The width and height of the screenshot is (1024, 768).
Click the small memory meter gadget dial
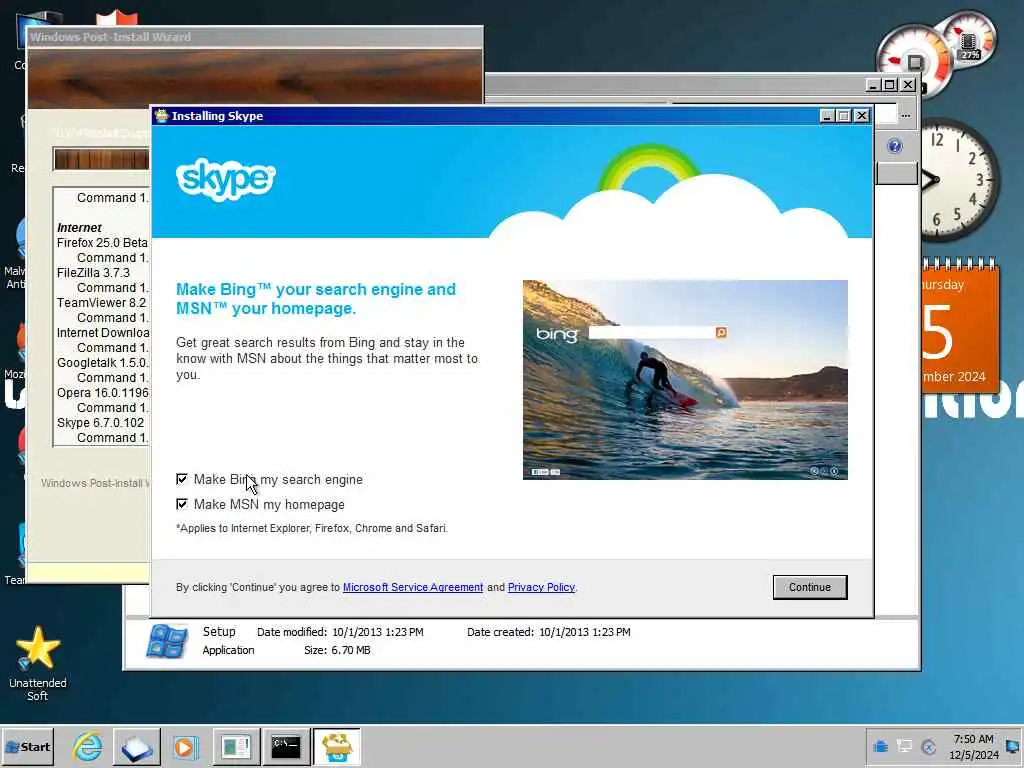(969, 40)
